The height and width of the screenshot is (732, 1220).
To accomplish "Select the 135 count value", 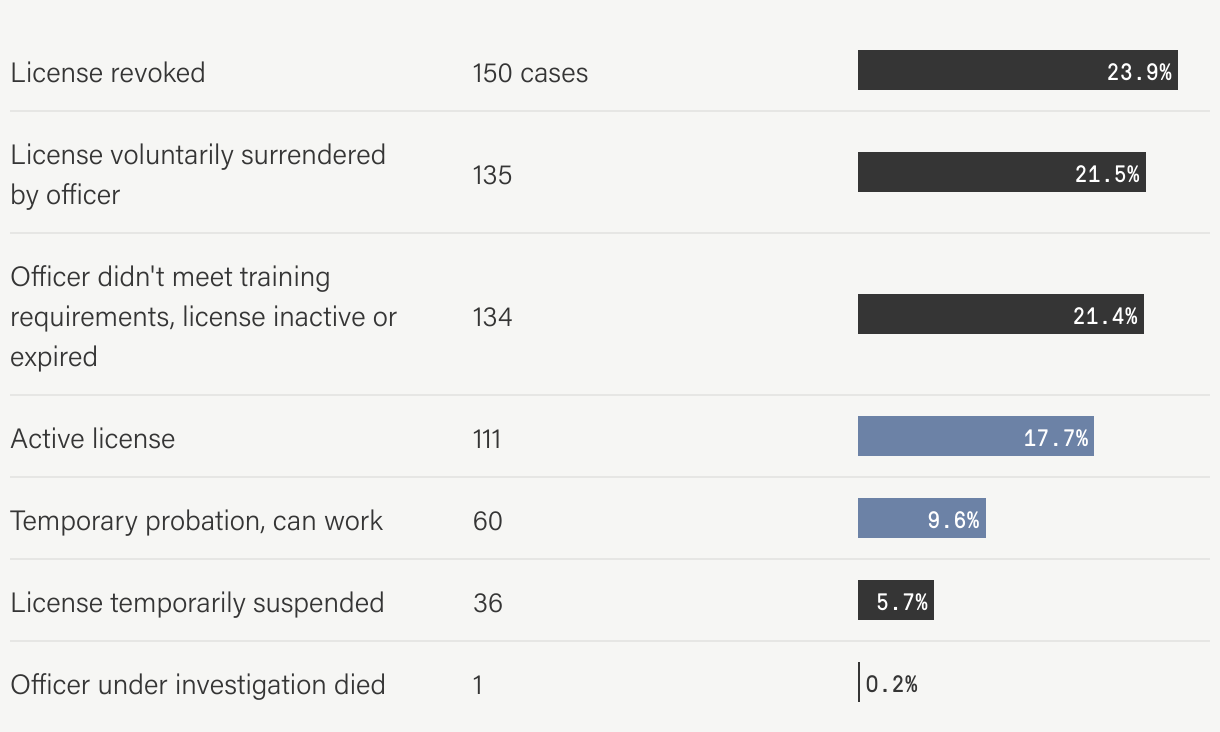I will 492,175.
